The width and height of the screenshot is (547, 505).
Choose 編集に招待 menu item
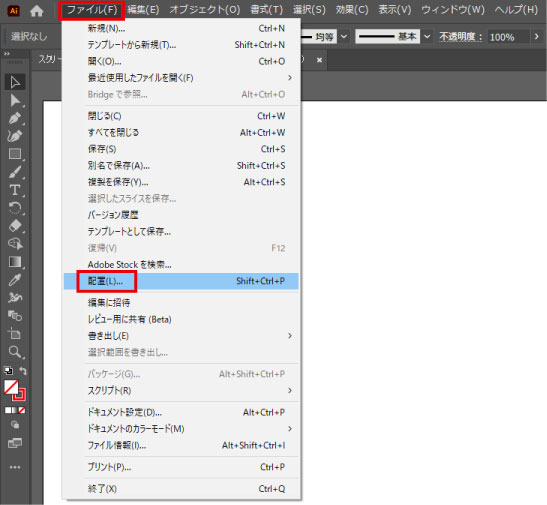[x=181, y=303]
